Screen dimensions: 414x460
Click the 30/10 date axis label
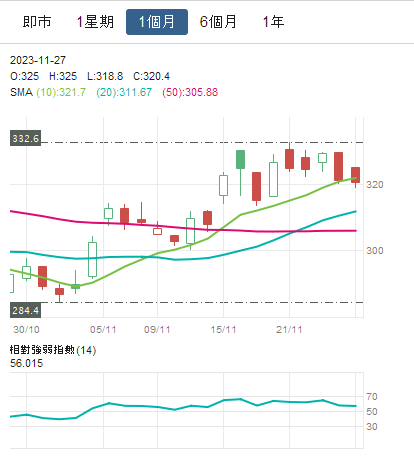pos(26,330)
